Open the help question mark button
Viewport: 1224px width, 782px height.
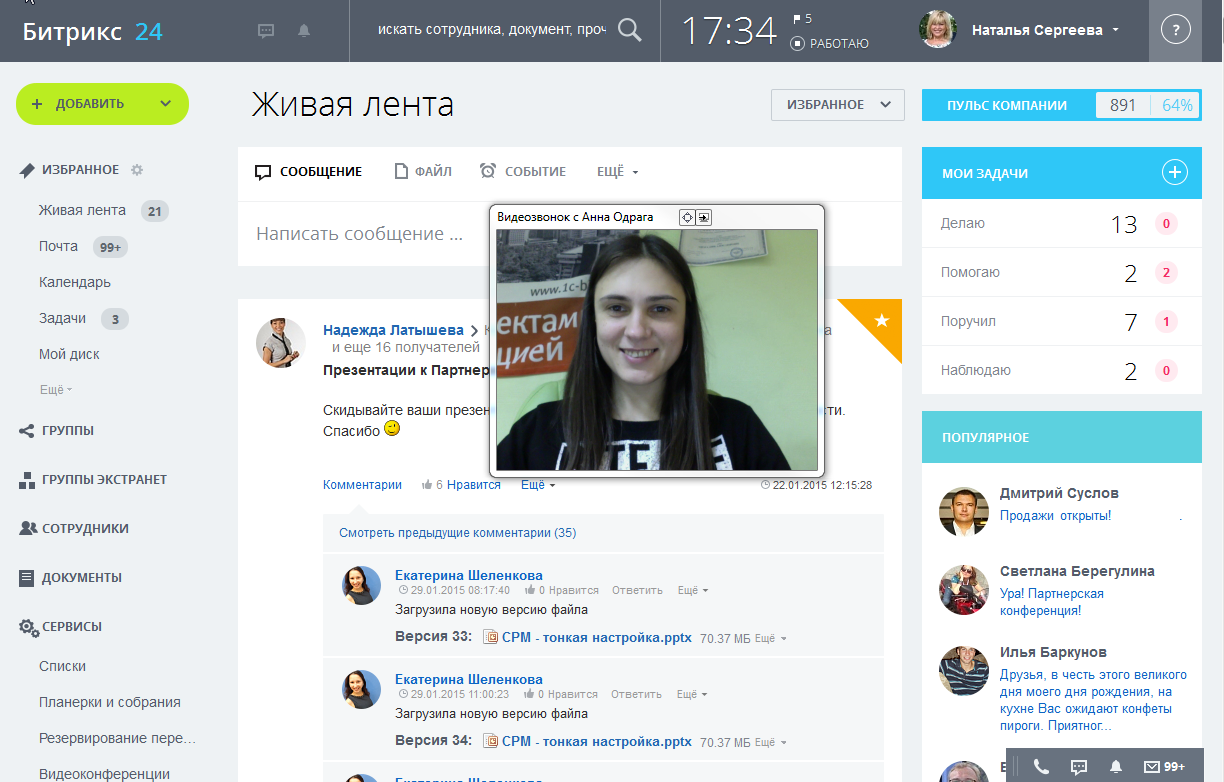[x=1176, y=30]
